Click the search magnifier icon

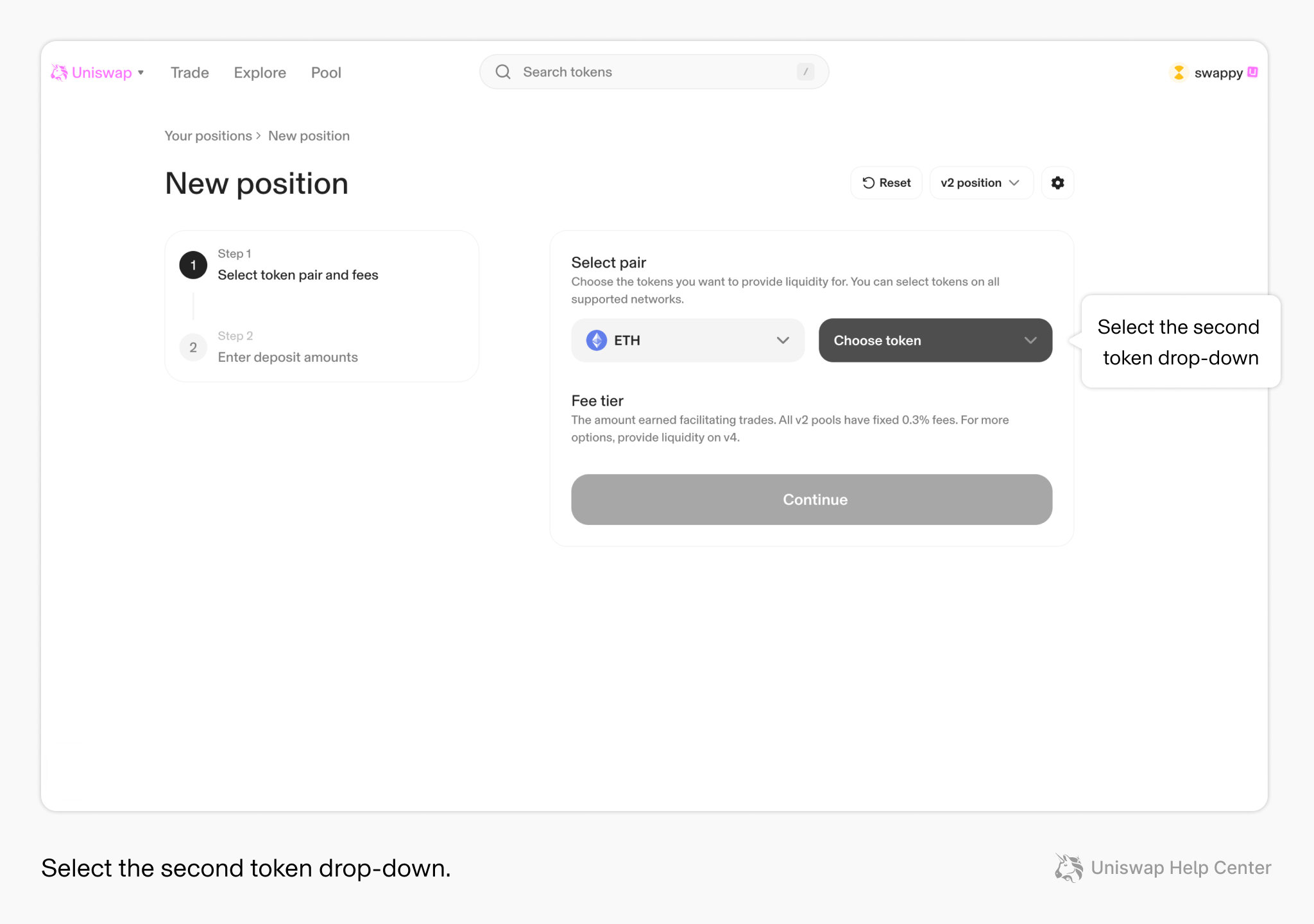(503, 72)
